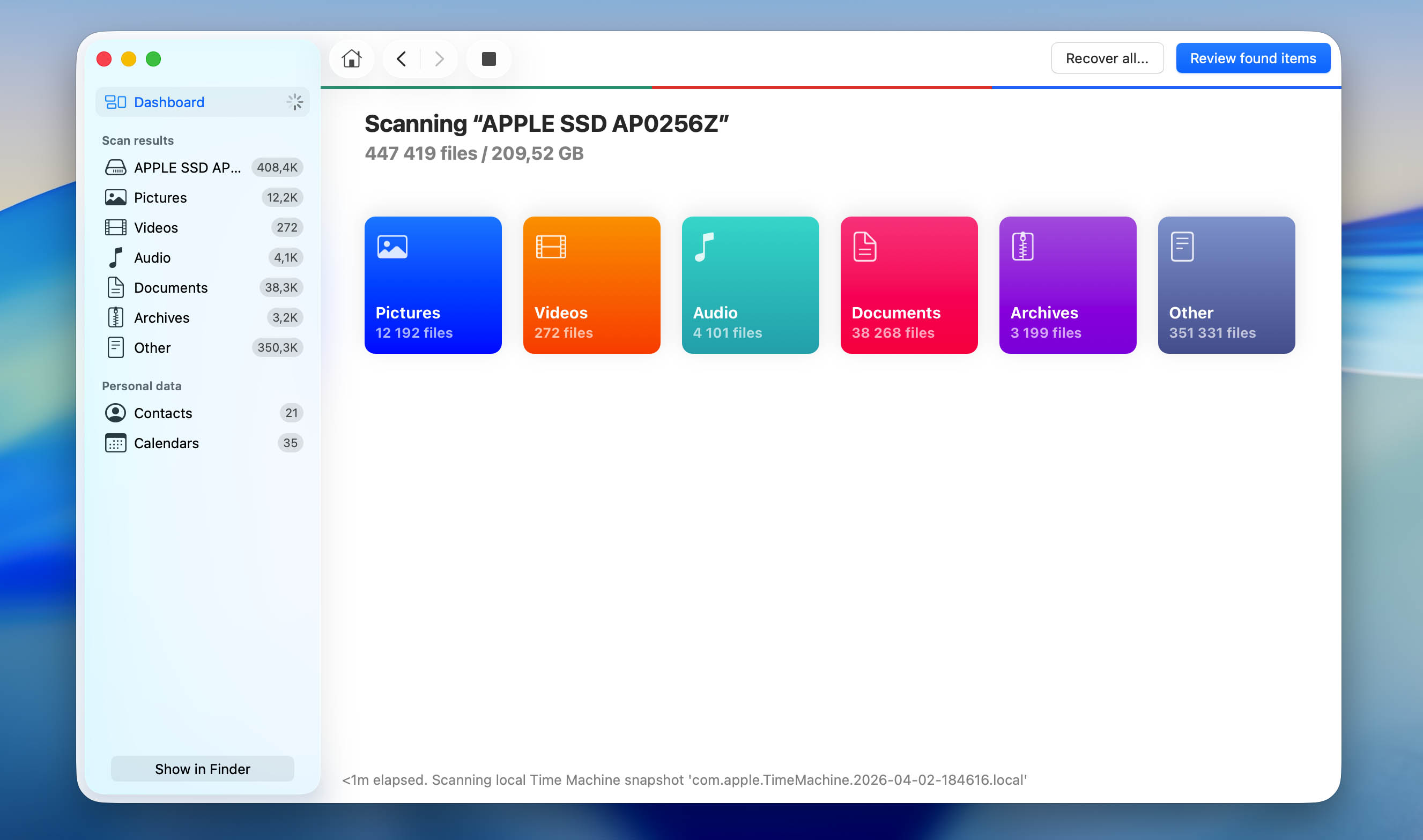Open the Videos 272 files card
1423x840 pixels.
pos(591,285)
